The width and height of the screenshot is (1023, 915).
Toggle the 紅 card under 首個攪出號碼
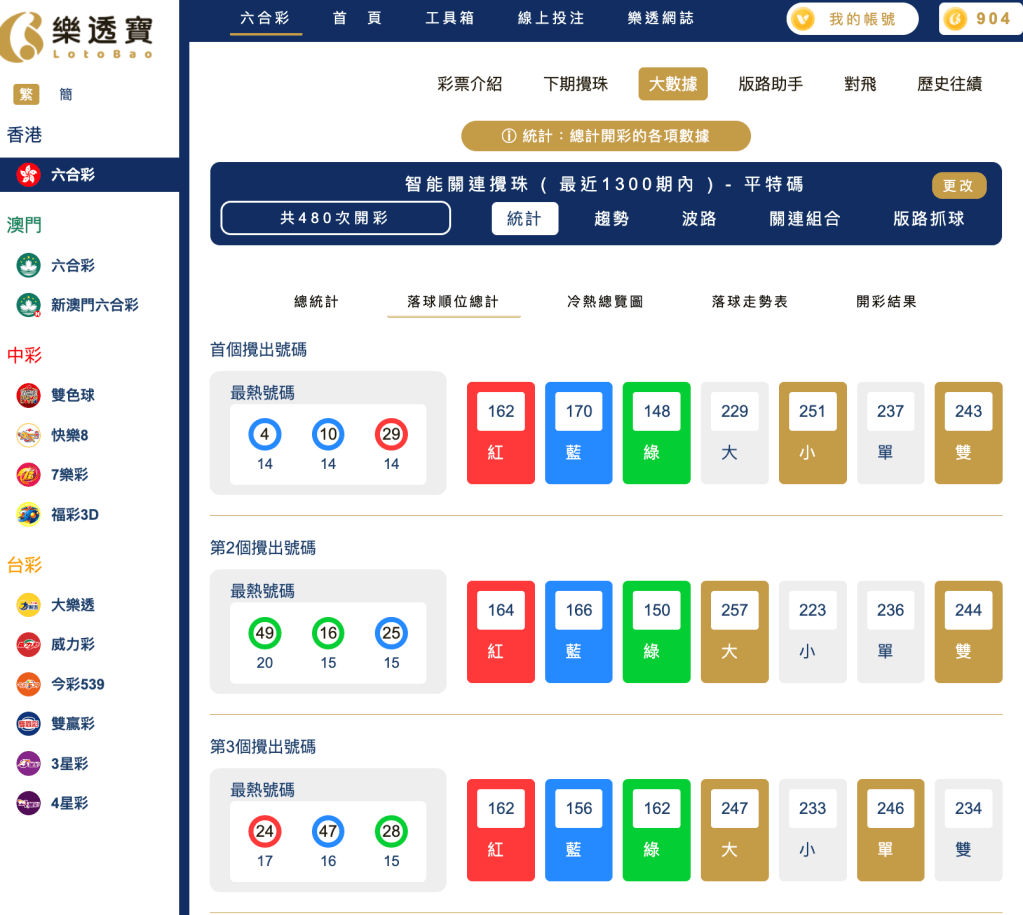pos(500,432)
